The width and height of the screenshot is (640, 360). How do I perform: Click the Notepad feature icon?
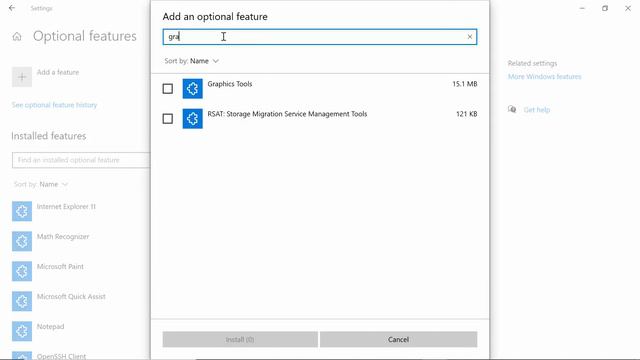22,331
